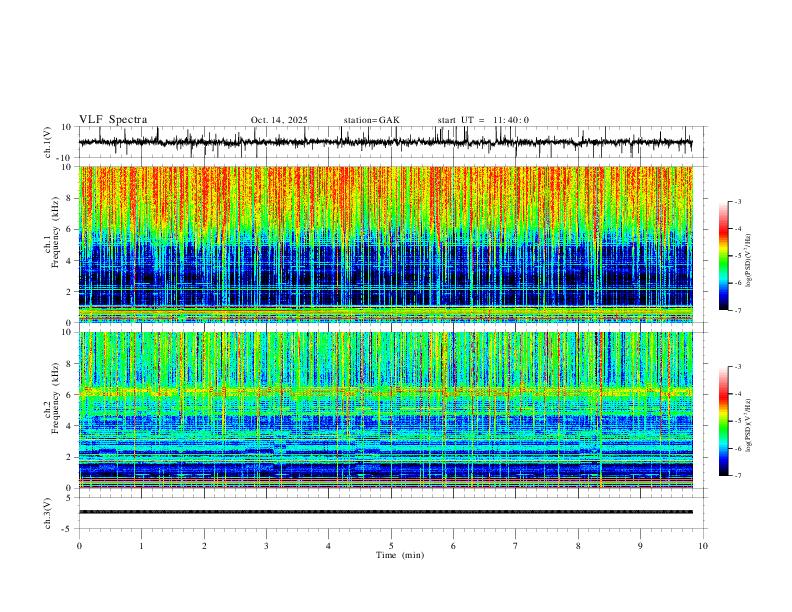The image size is (792, 612).
Task: Click the "4" kHz tick on ch.1 frequency axis
Action: pyautogui.click(x=69, y=261)
